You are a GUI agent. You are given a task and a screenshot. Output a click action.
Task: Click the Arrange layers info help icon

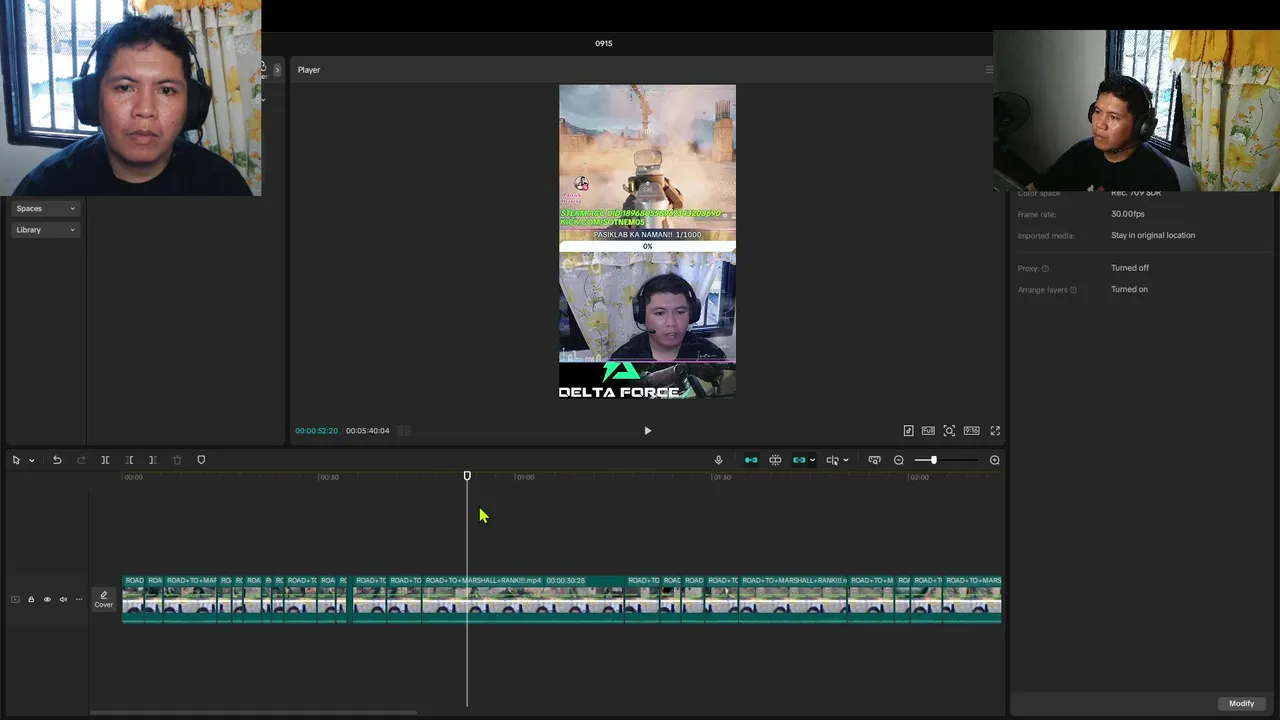(1073, 290)
